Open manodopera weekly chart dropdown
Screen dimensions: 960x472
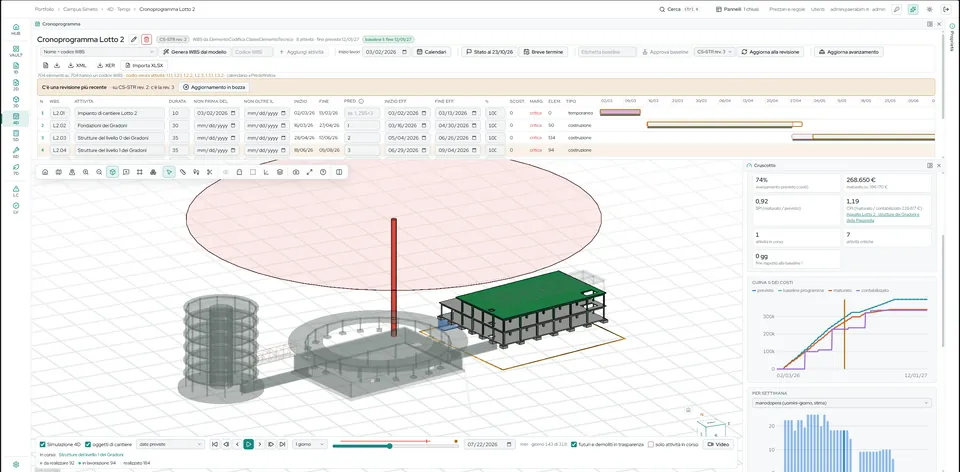click(x=842, y=403)
